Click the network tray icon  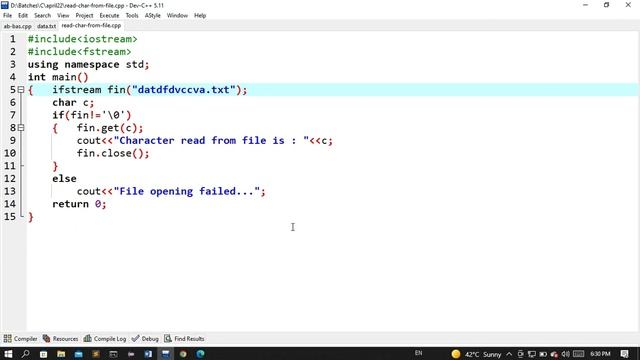(x=531, y=354)
